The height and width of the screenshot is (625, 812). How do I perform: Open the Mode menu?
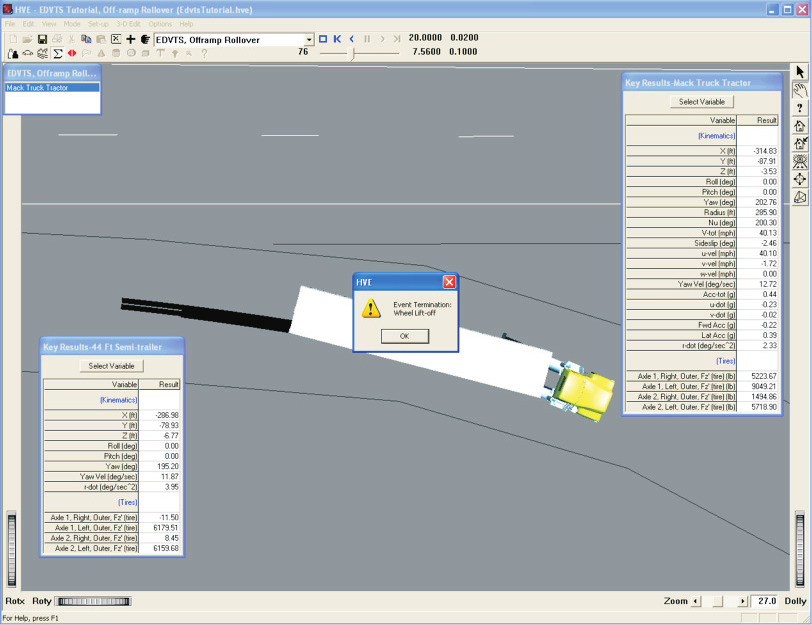coord(72,24)
